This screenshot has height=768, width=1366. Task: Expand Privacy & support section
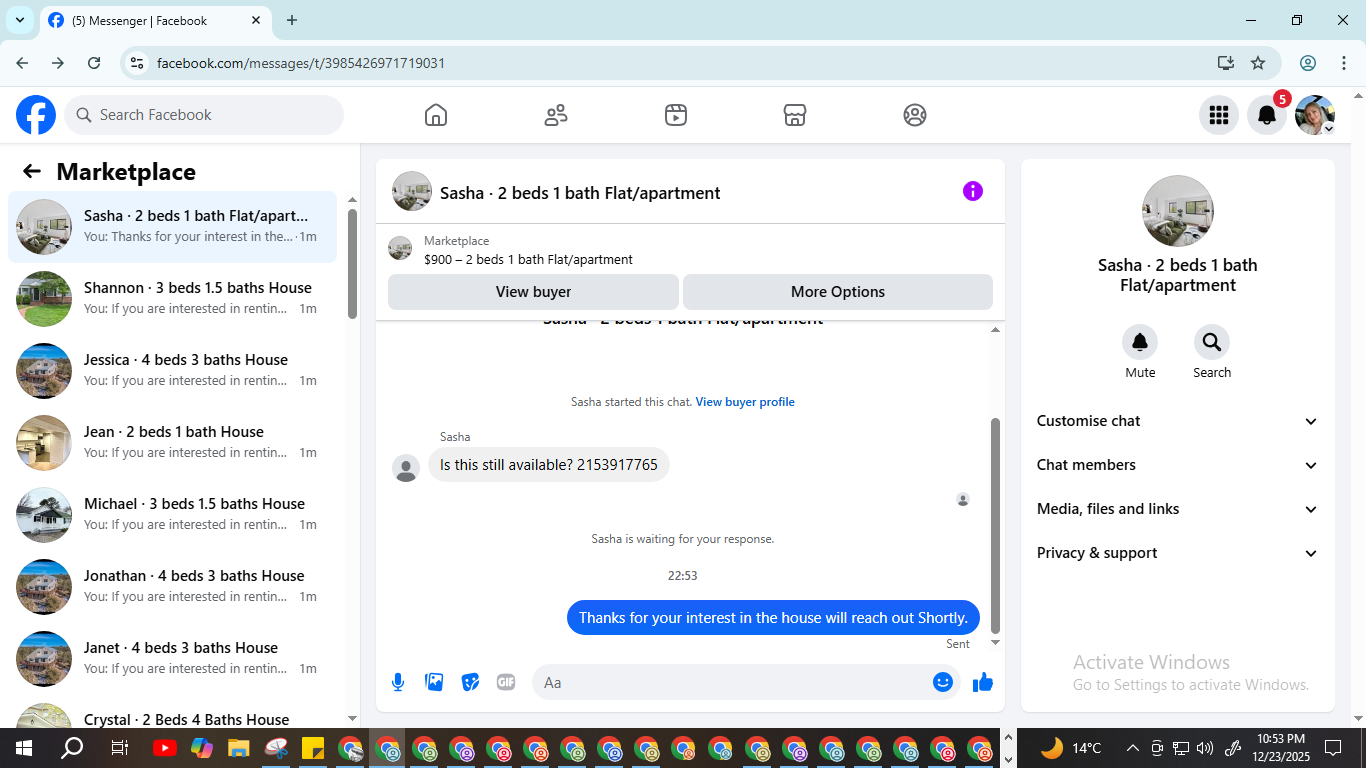[1178, 553]
